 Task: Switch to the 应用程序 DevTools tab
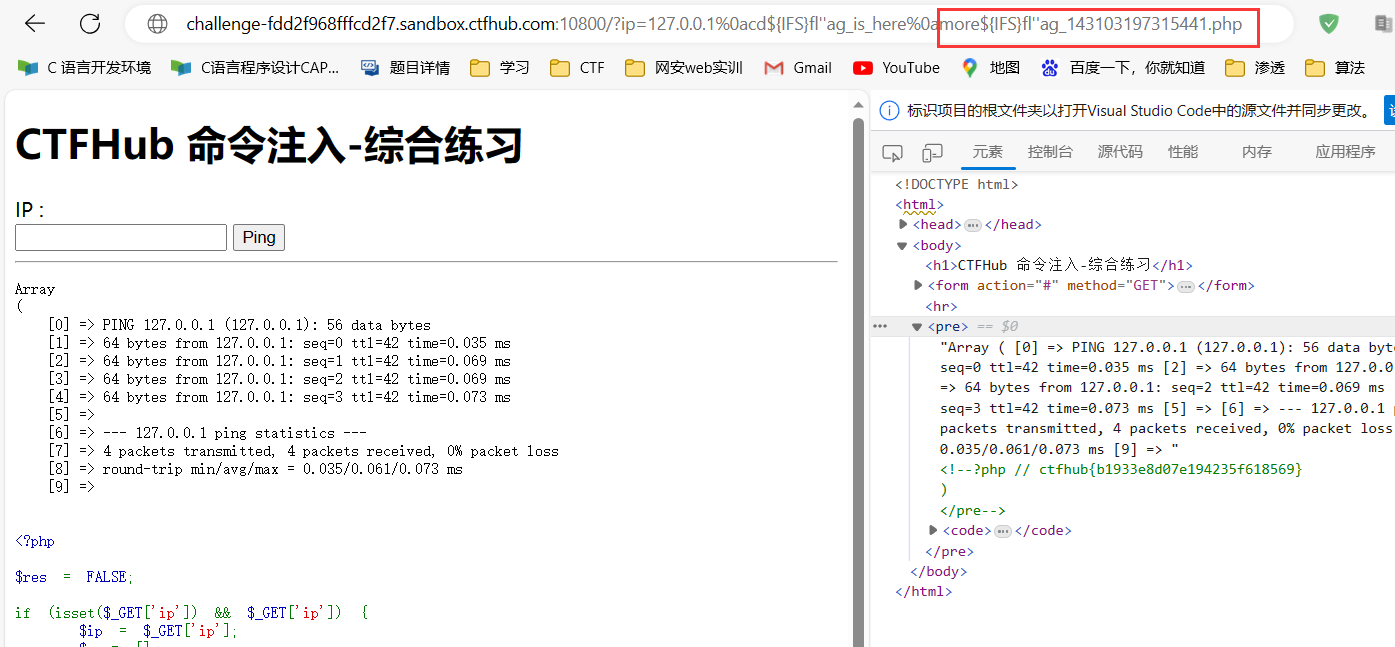(1345, 152)
